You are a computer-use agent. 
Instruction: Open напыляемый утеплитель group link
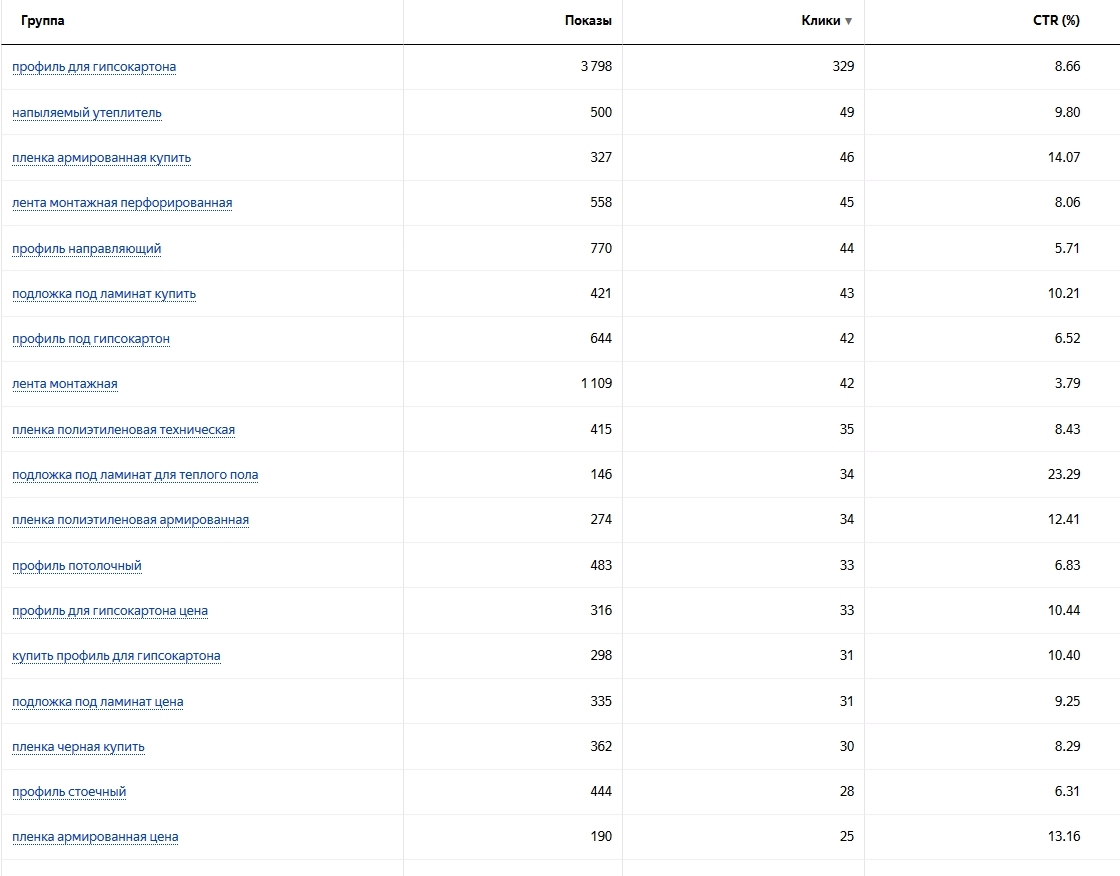(x=87, y=112)
